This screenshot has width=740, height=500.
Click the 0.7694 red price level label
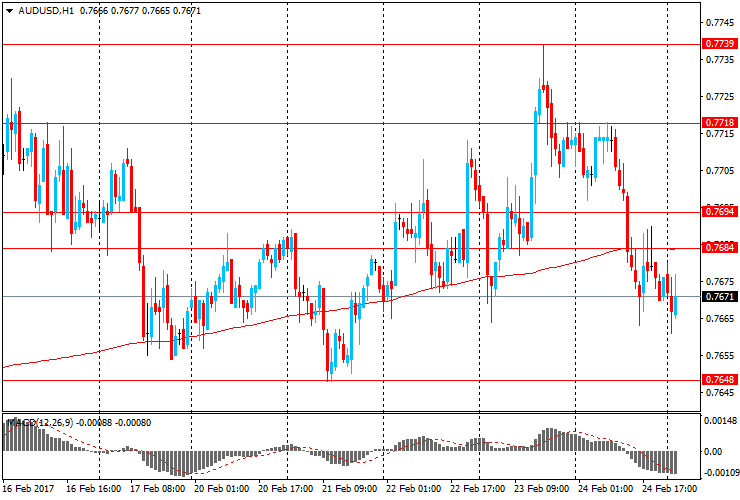click(719, 212)
